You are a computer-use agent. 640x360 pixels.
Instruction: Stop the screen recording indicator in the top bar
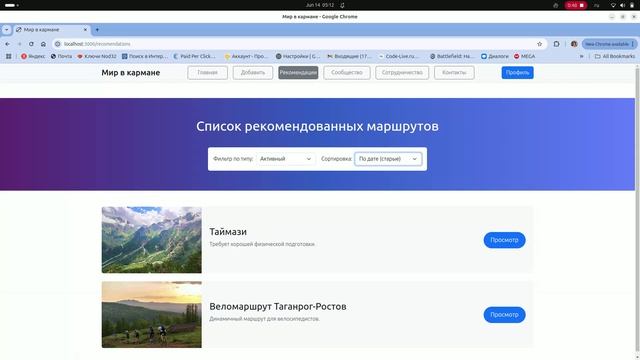tap(576, 5)
